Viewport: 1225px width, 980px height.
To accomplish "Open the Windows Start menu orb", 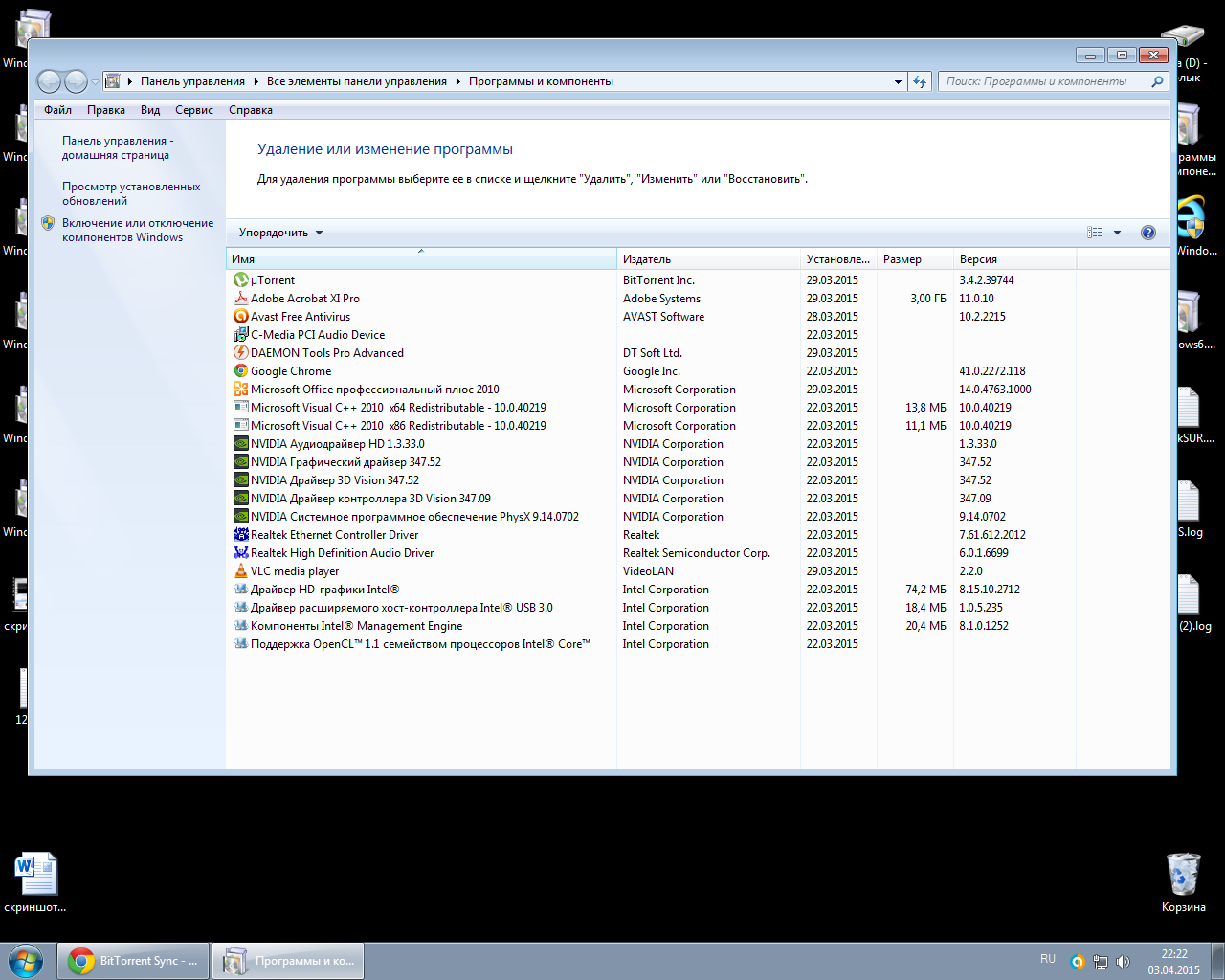I will pos(26,961).
